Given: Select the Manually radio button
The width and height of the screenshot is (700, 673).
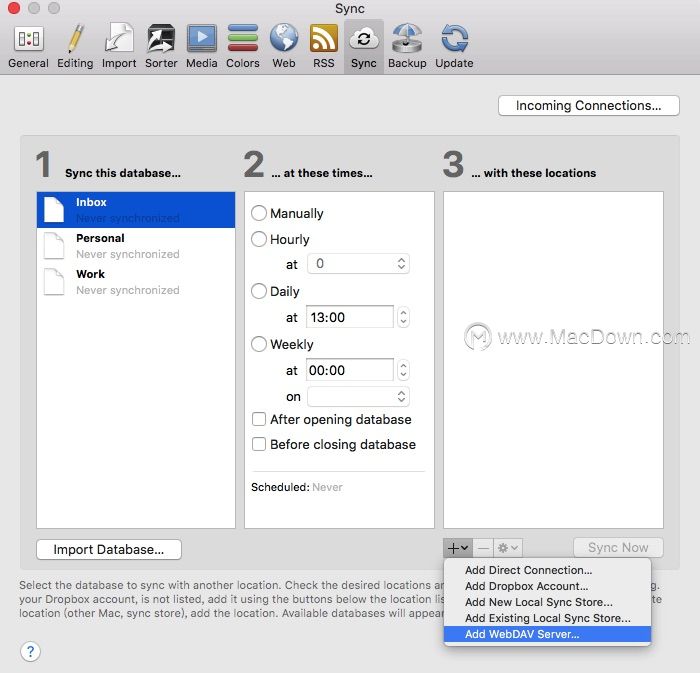Looking at the screenshot, I should tap(259, 213).
